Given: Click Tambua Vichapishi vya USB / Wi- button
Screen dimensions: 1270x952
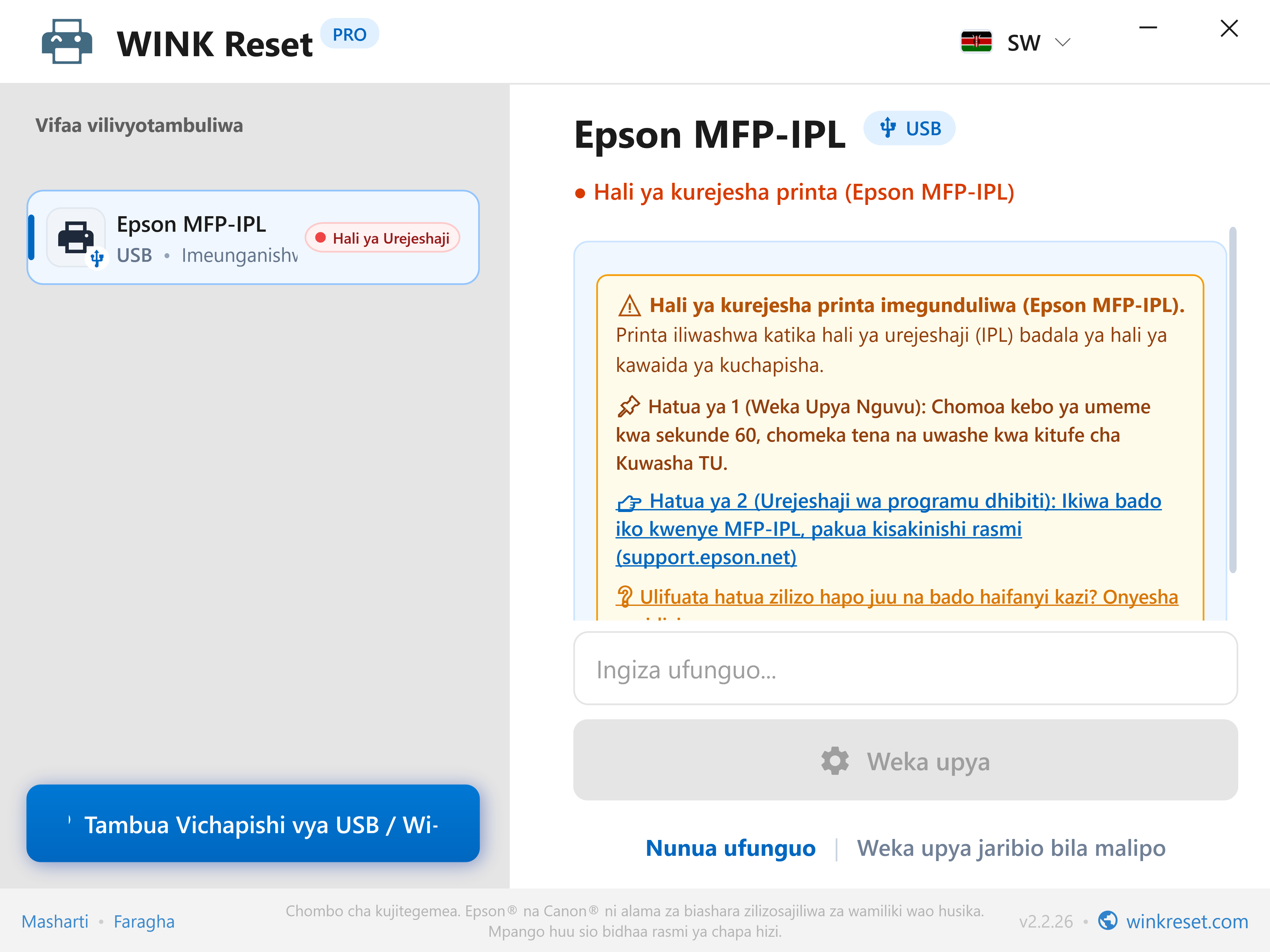Looking at the screenshot, I should click(x=253, y=823).
